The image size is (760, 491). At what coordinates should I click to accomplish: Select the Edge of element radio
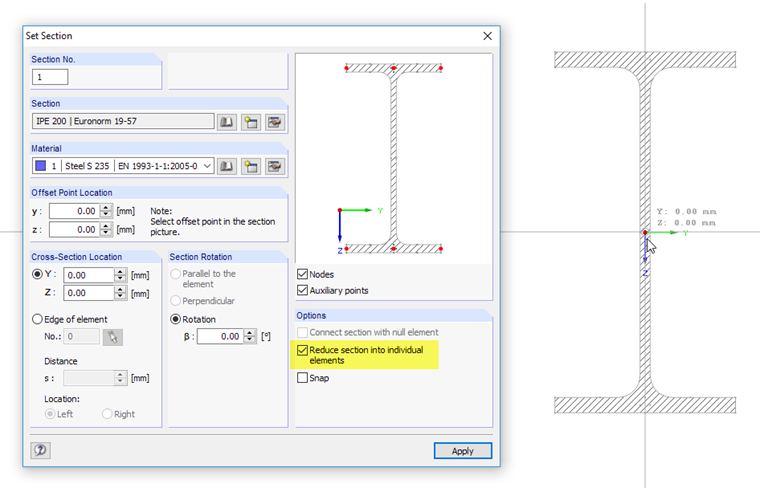[37, 319]
